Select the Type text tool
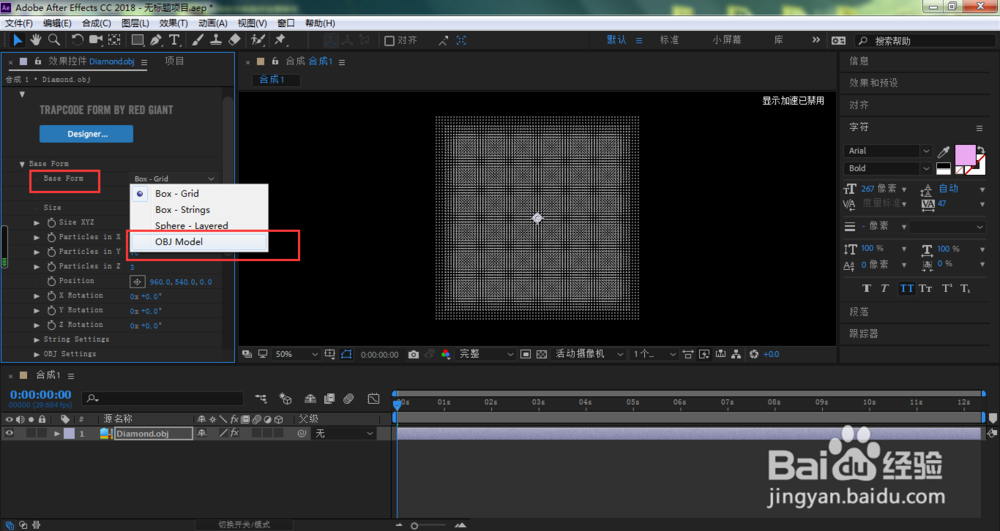Screen dimensions: 1000x531 [173, 40]
